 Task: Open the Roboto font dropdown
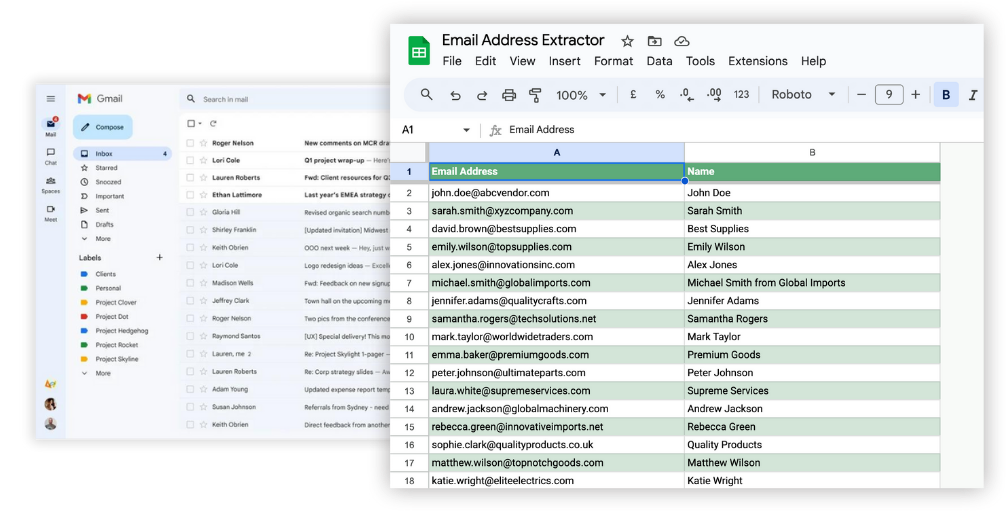tap(804, 95)
